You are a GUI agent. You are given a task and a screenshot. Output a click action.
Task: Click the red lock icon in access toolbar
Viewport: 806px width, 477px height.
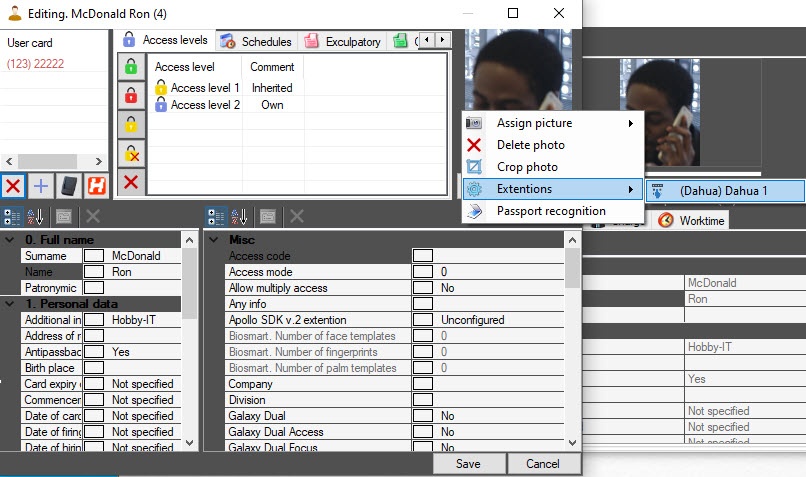point(130,96)
